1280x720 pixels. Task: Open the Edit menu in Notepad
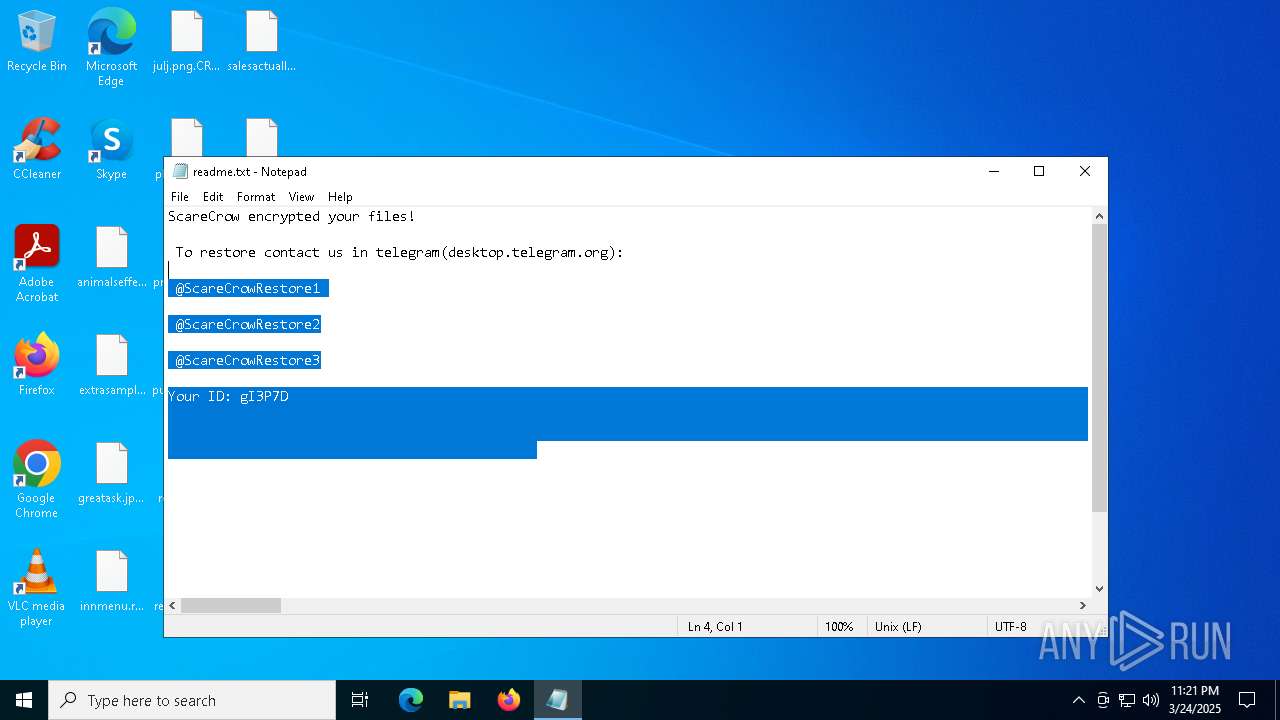point(213,197)
